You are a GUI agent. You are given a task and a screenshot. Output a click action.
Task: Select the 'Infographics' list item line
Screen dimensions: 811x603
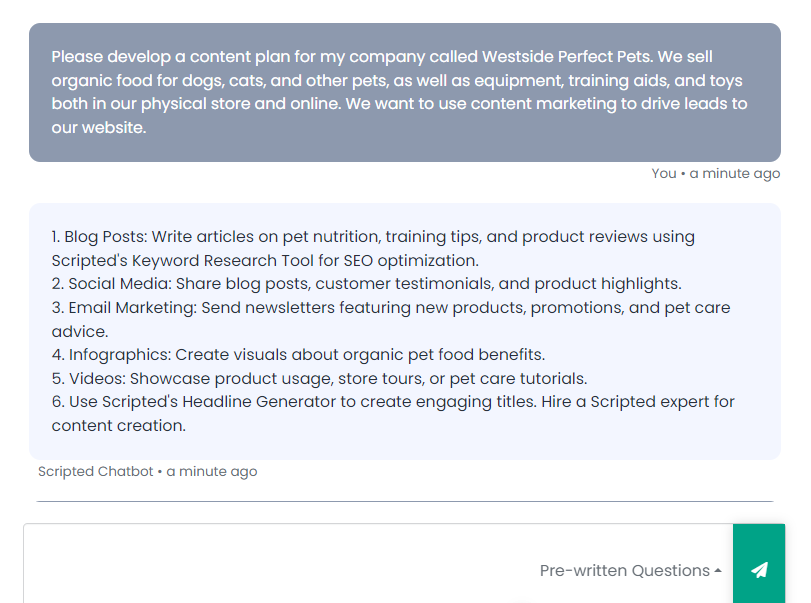point(298,354)
